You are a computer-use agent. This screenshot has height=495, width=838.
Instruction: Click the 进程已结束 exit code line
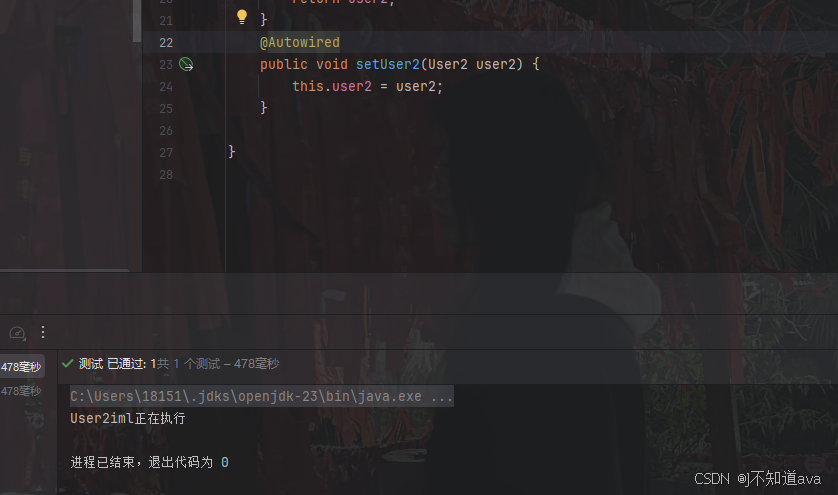(x=150, y=462)
